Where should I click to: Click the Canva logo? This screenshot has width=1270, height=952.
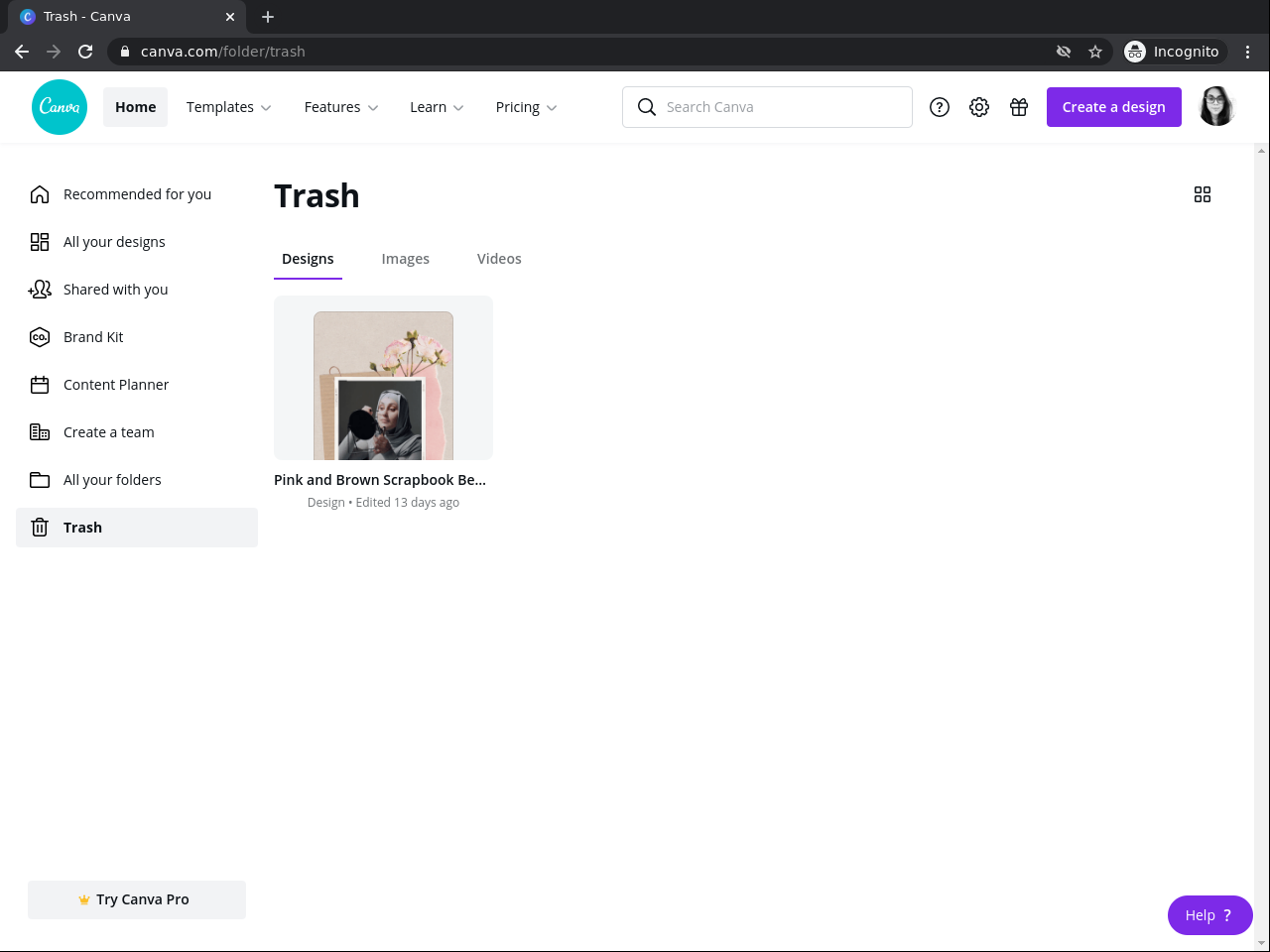60,107
